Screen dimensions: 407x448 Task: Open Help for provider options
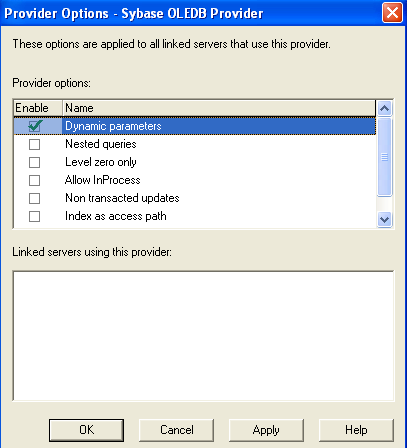tap(356, 430)
